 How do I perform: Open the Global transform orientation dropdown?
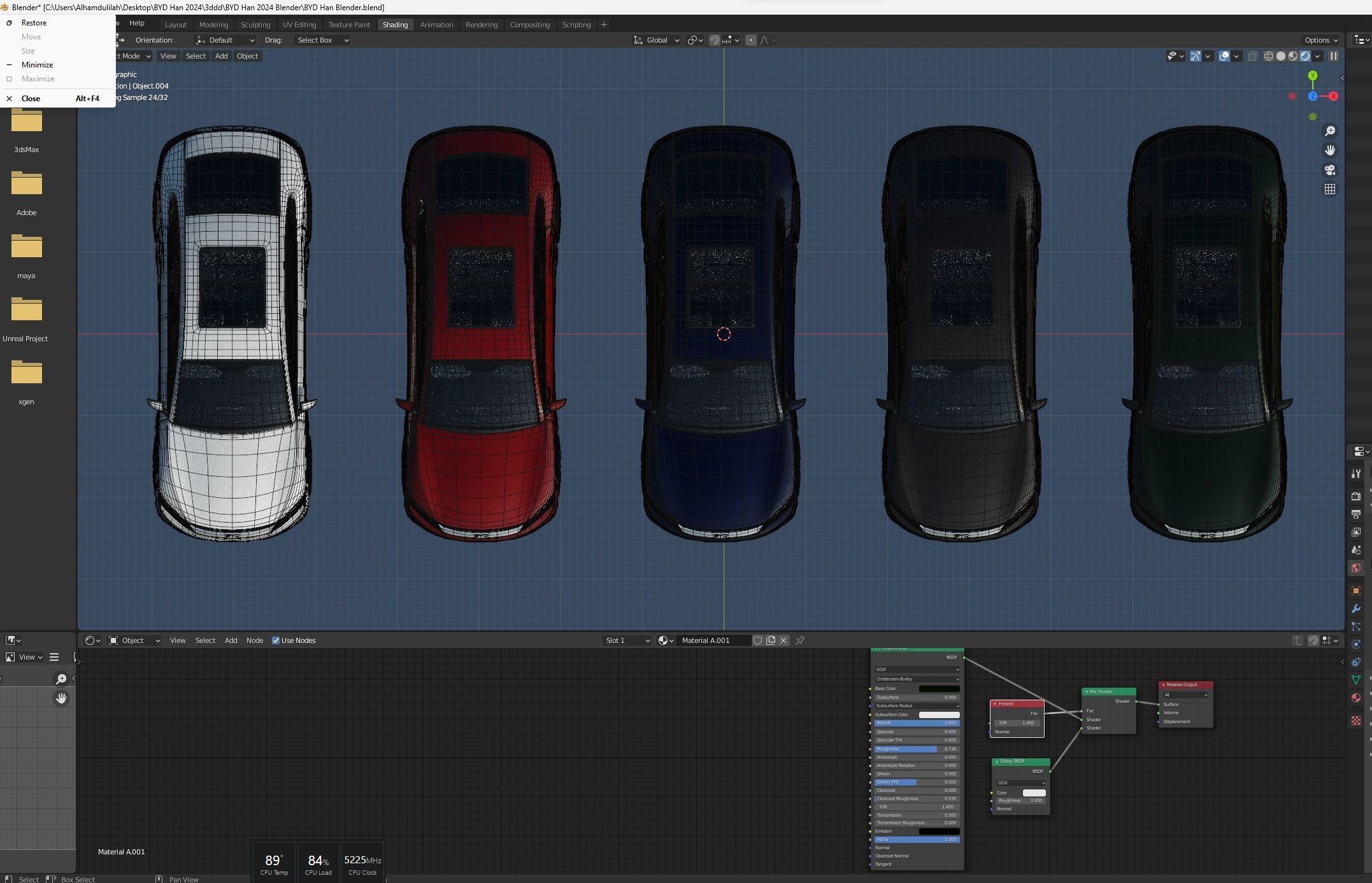[656, 40]
